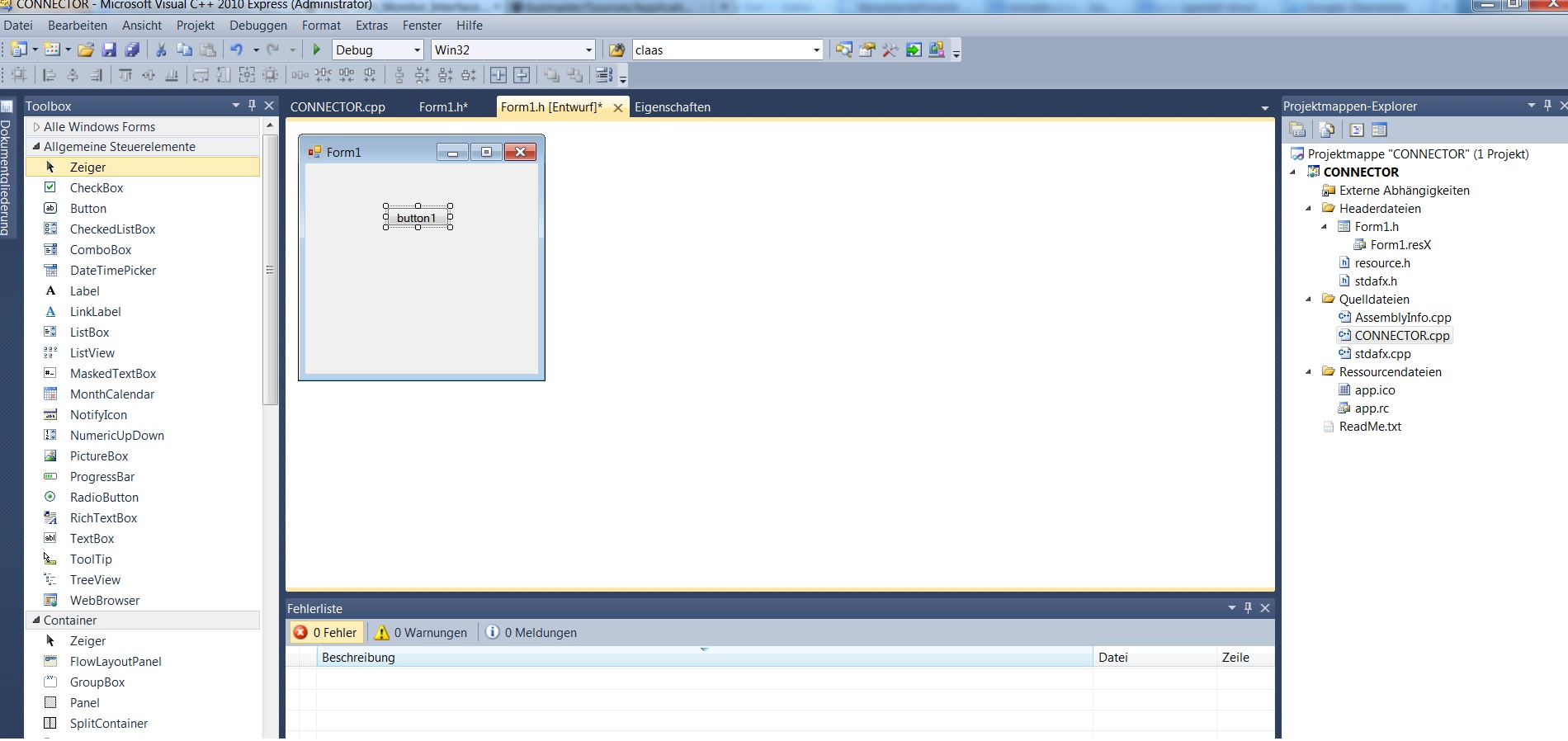Click the Copy icon in the toolbar
The height and width of the screenshot is (741, 1568).
tap(184, 50)
